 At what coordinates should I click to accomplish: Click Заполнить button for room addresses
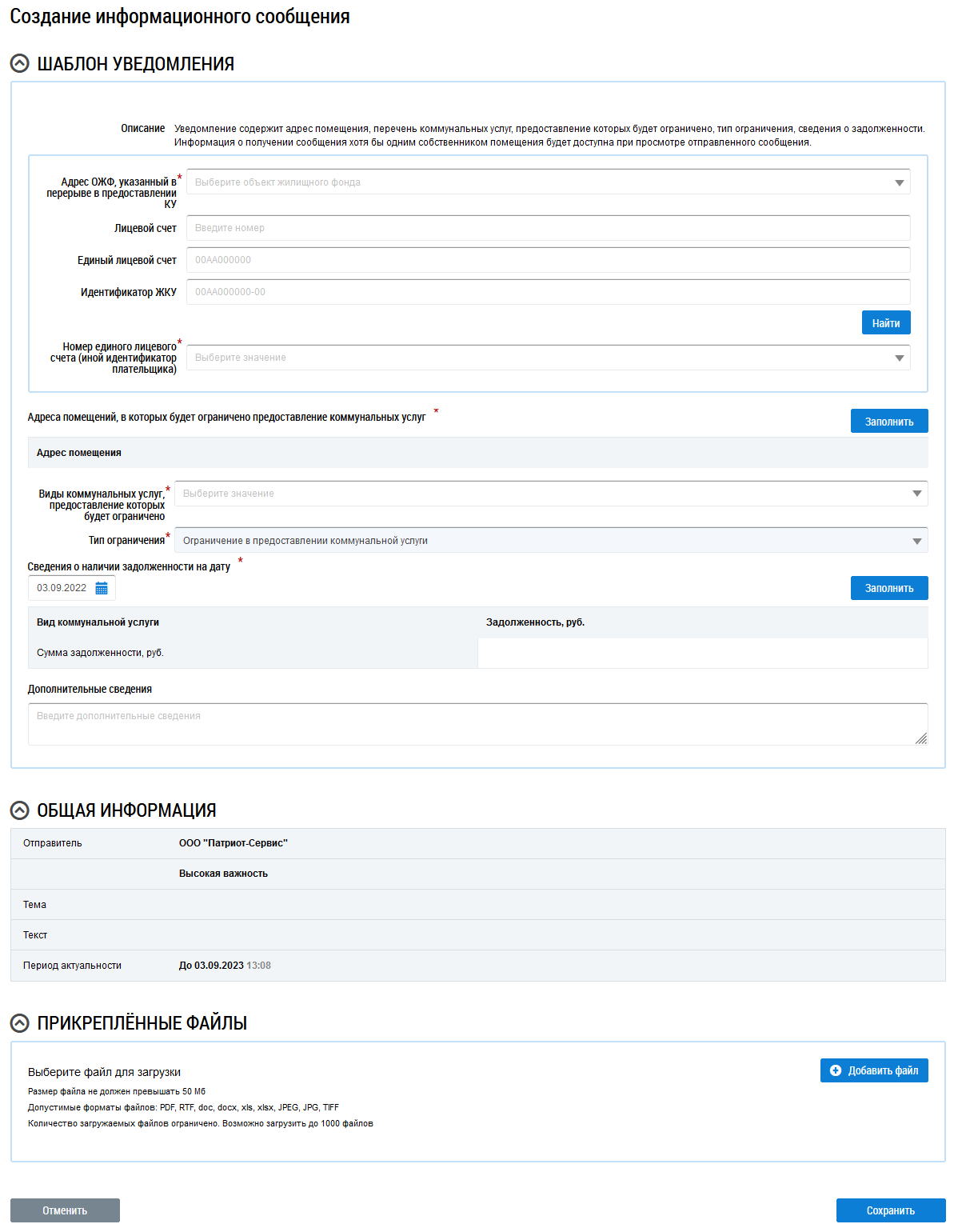[x=888, y=422]
